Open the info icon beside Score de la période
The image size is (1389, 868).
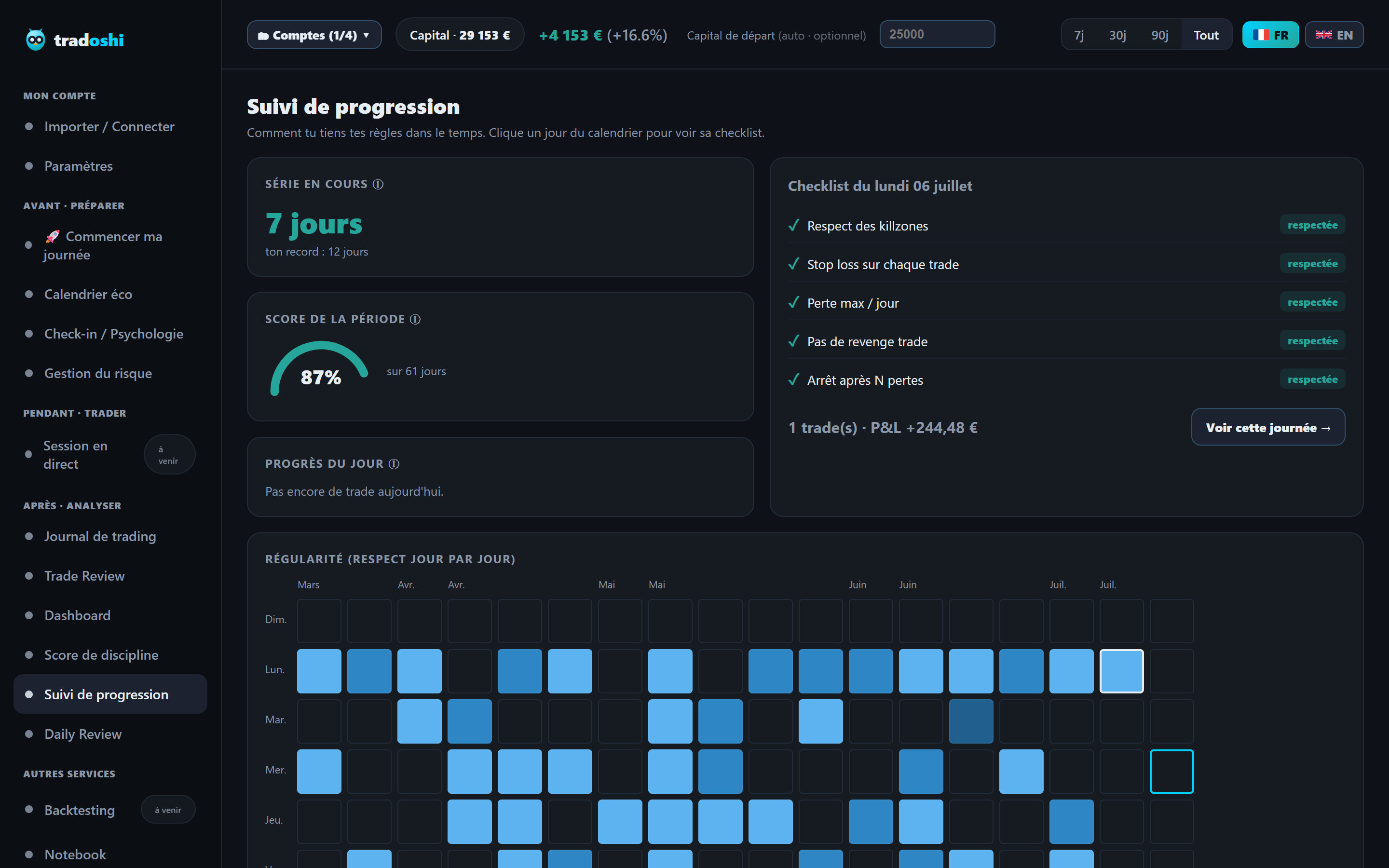click(415, 319)
